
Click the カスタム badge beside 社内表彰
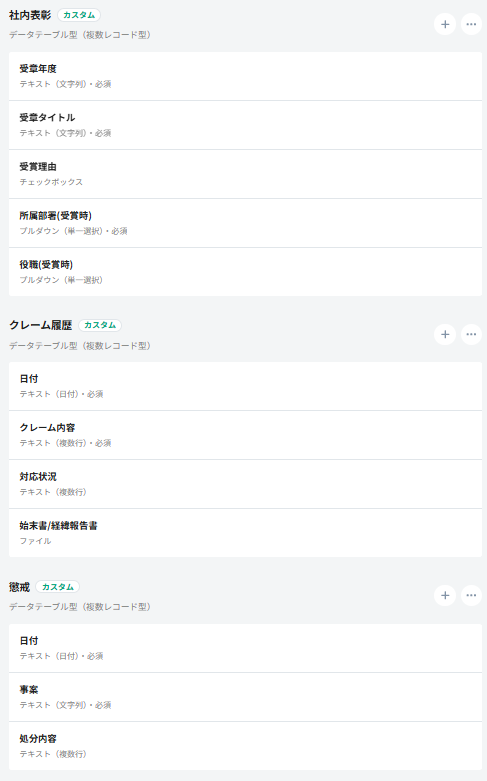coord(79,15)
